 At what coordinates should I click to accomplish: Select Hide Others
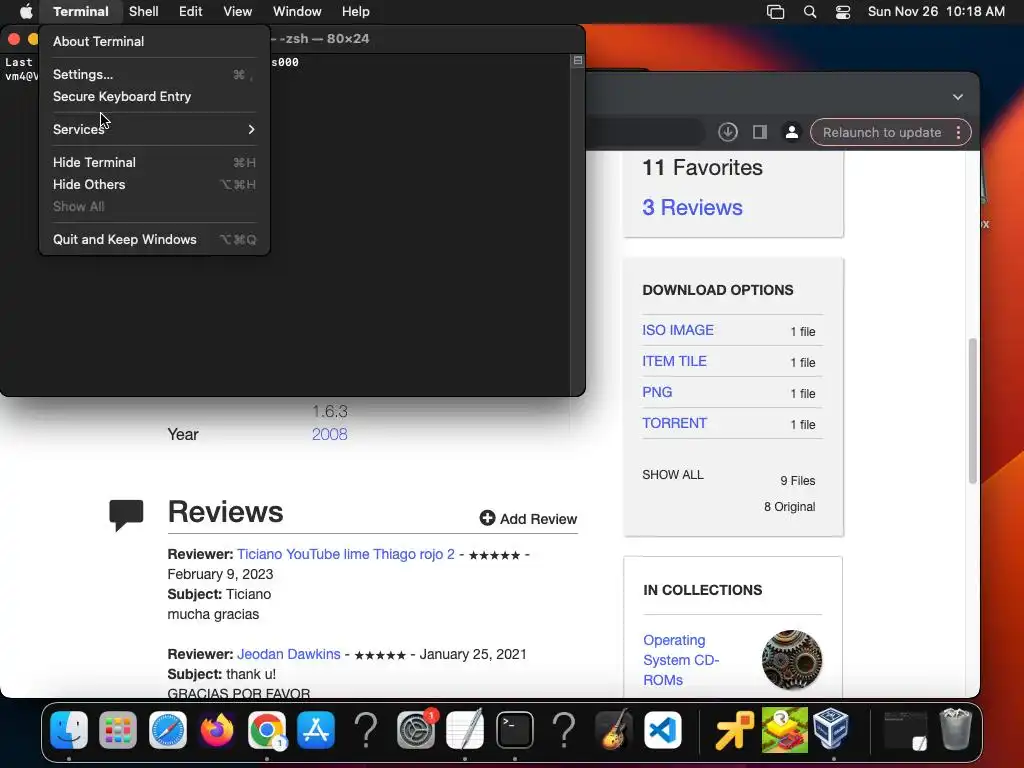click(x=154, y=185)
